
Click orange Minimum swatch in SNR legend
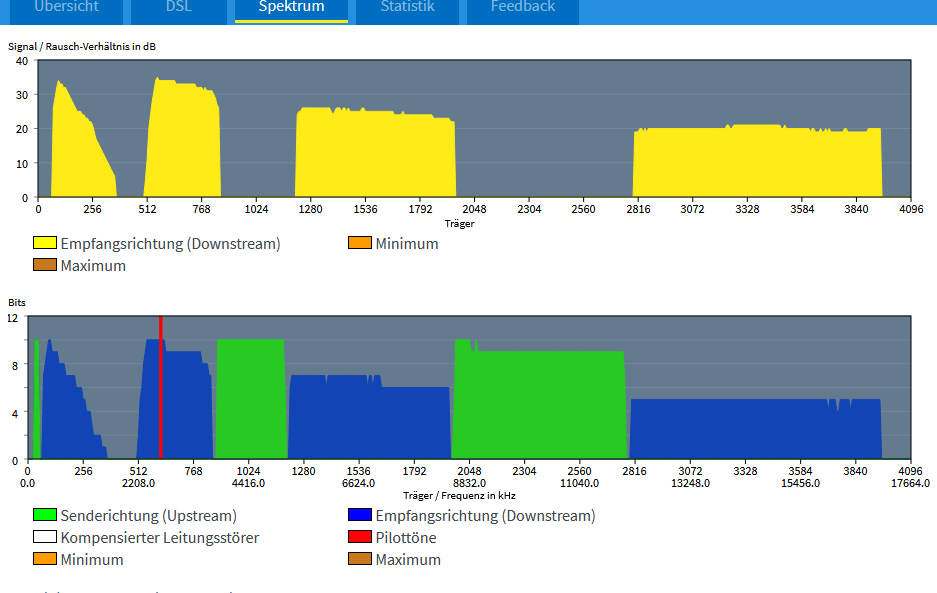point(360,243)
